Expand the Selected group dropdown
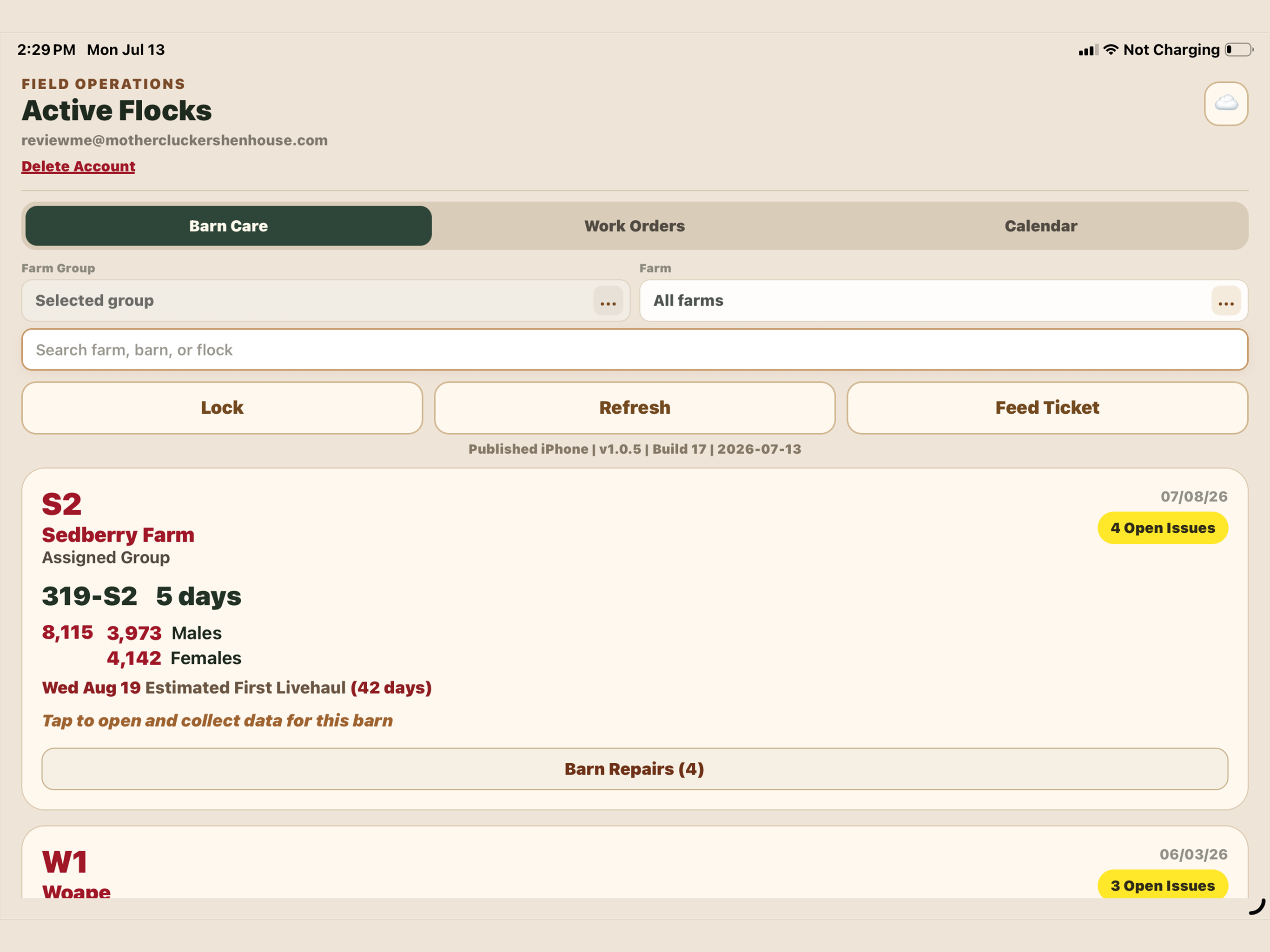The width and height of the screenshot is (1270, 952). pyautogui.click(x=325, y=301)
